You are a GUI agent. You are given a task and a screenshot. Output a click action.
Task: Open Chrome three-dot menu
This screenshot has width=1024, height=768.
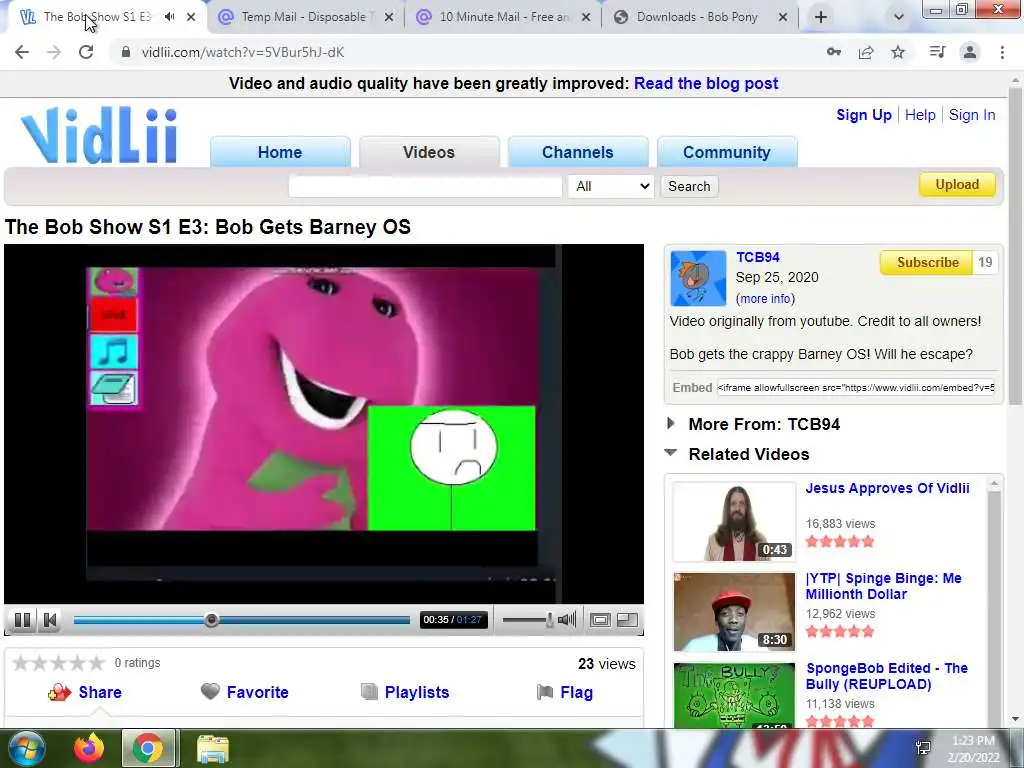tap(1002, 52)
